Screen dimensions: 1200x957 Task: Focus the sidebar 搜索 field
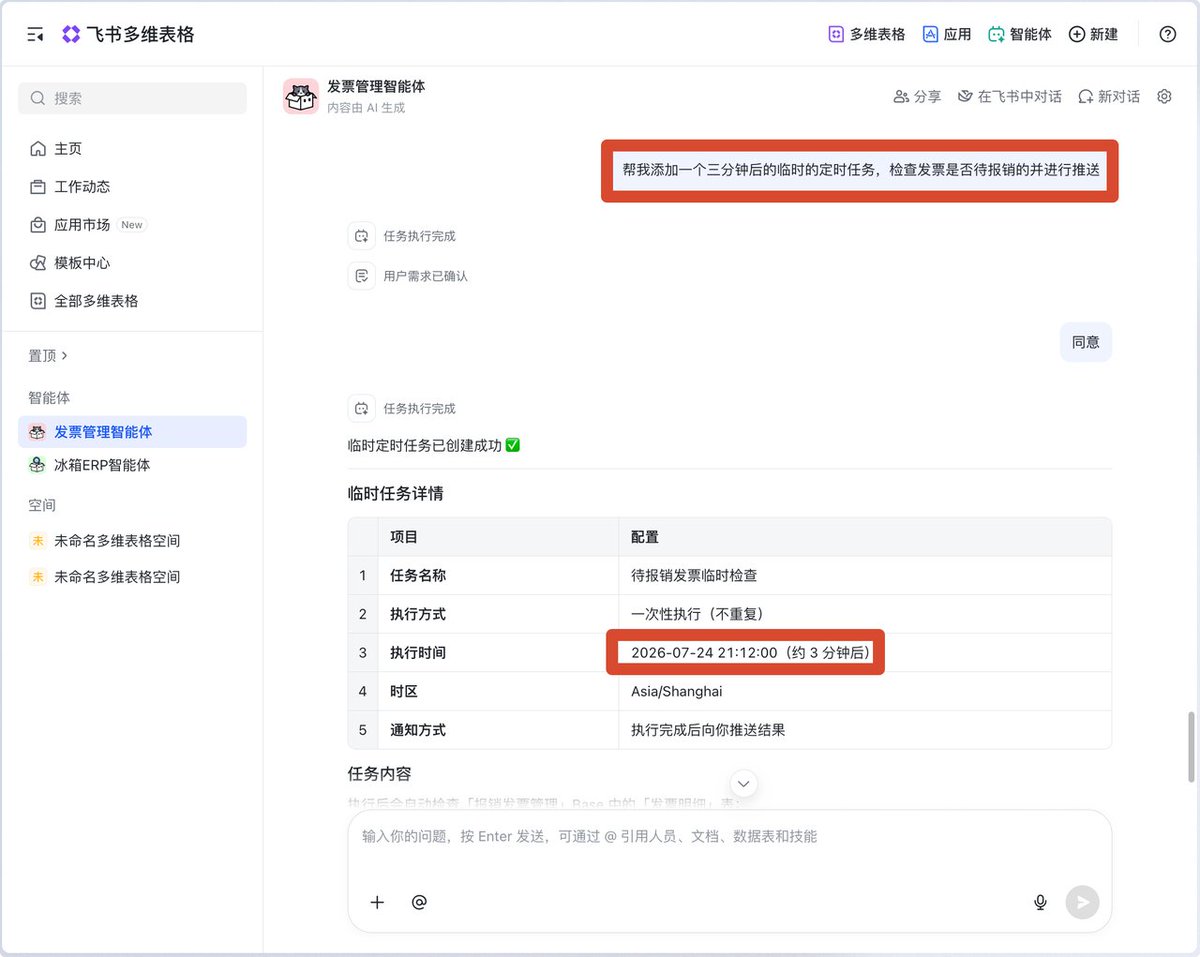[x=132, y=98]
